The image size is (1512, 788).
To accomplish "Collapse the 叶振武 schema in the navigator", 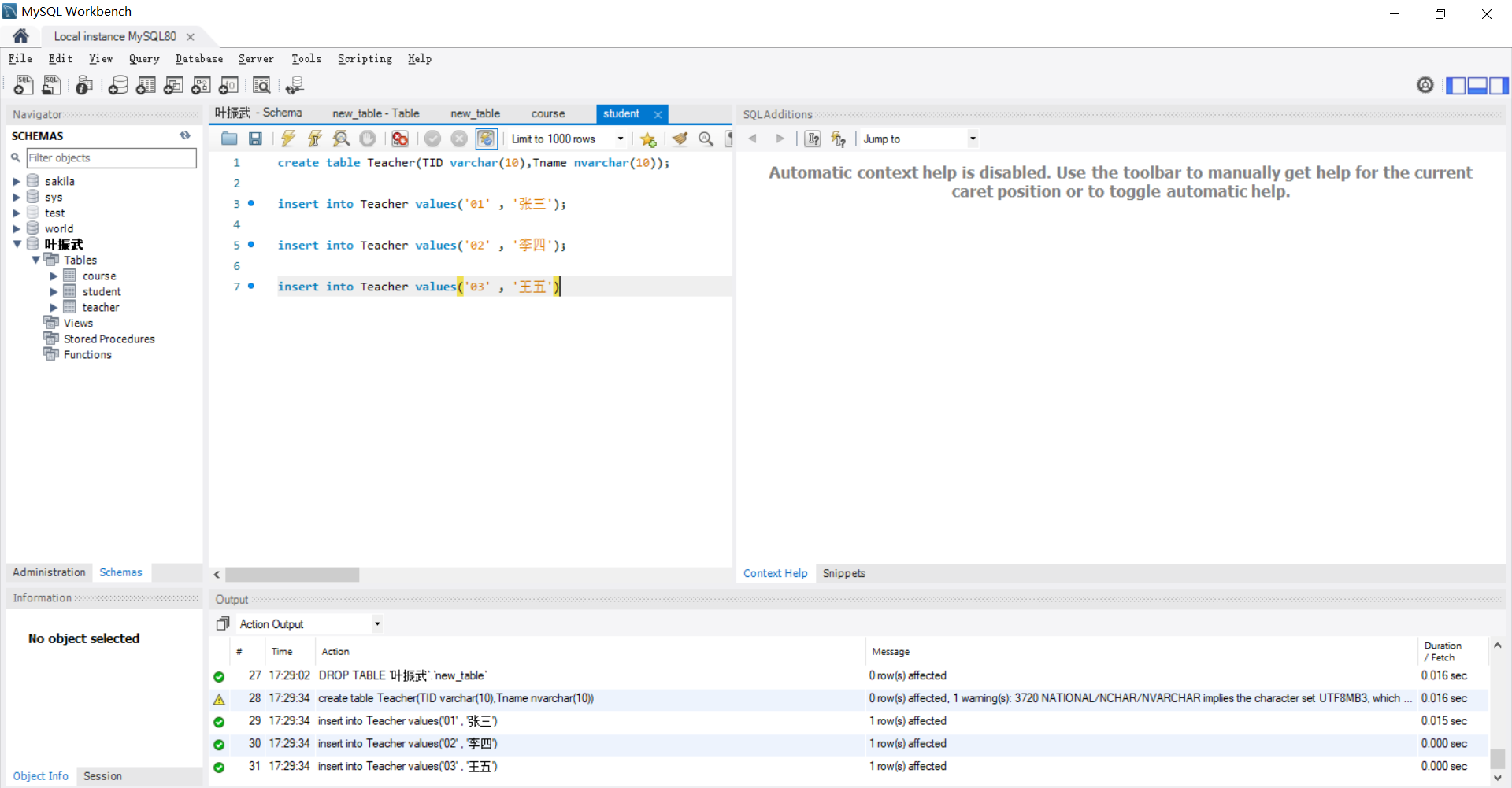I will coord(17,244).
